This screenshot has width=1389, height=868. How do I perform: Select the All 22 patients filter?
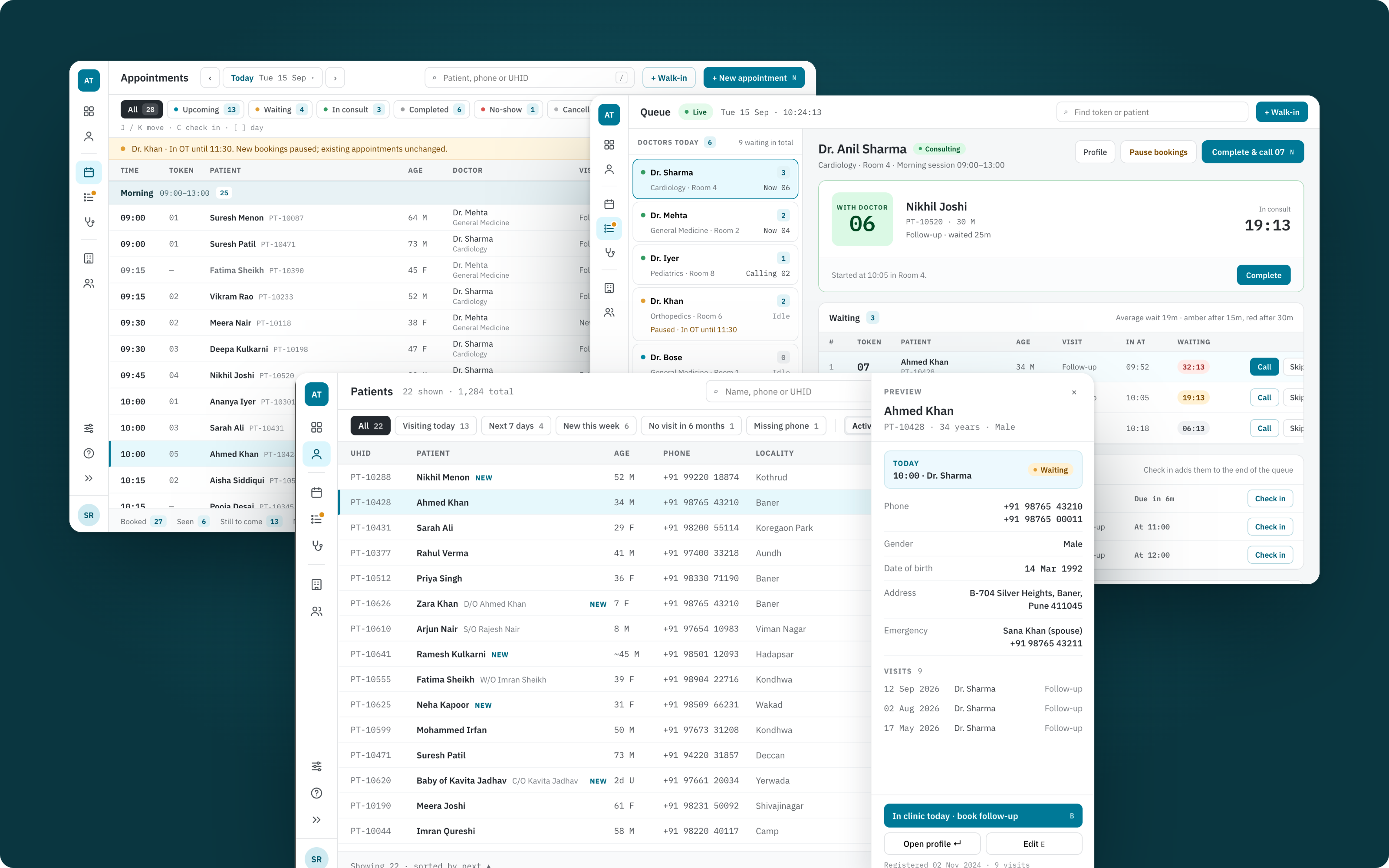371,426
